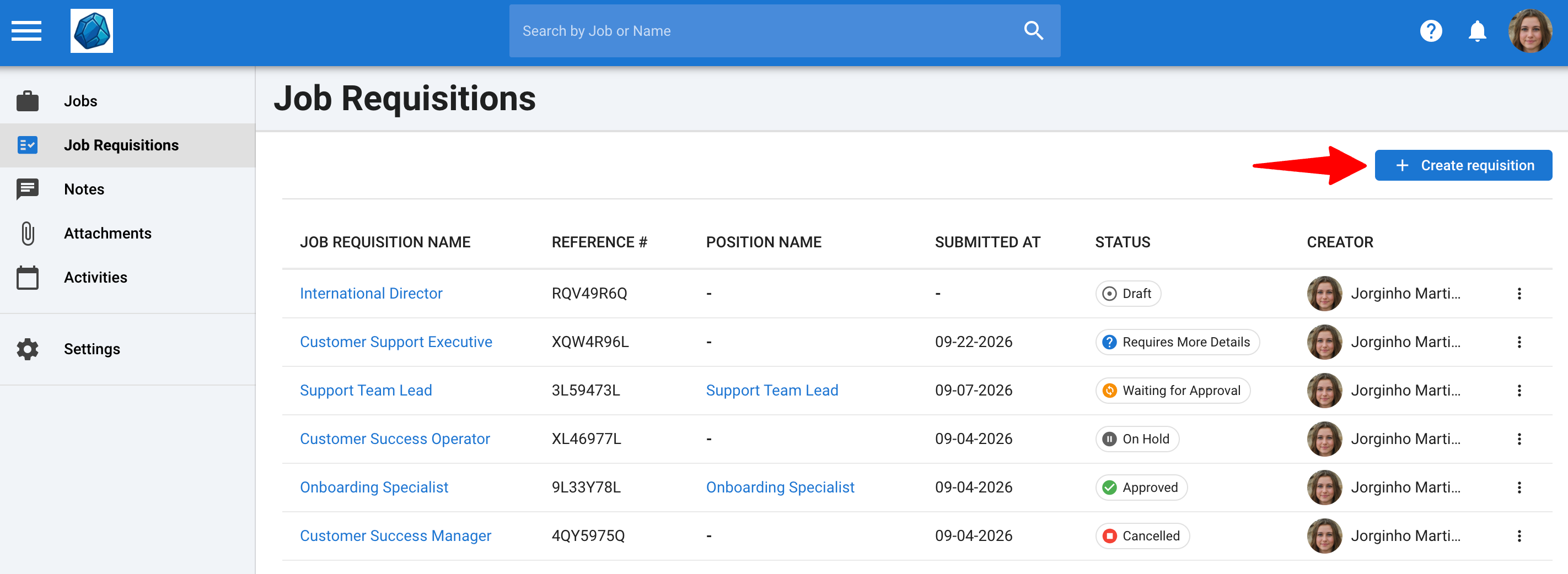This screenshot has height=574, width=1568.
Task: Open Onboarding Specialist position name link
Action: (780, 488)
